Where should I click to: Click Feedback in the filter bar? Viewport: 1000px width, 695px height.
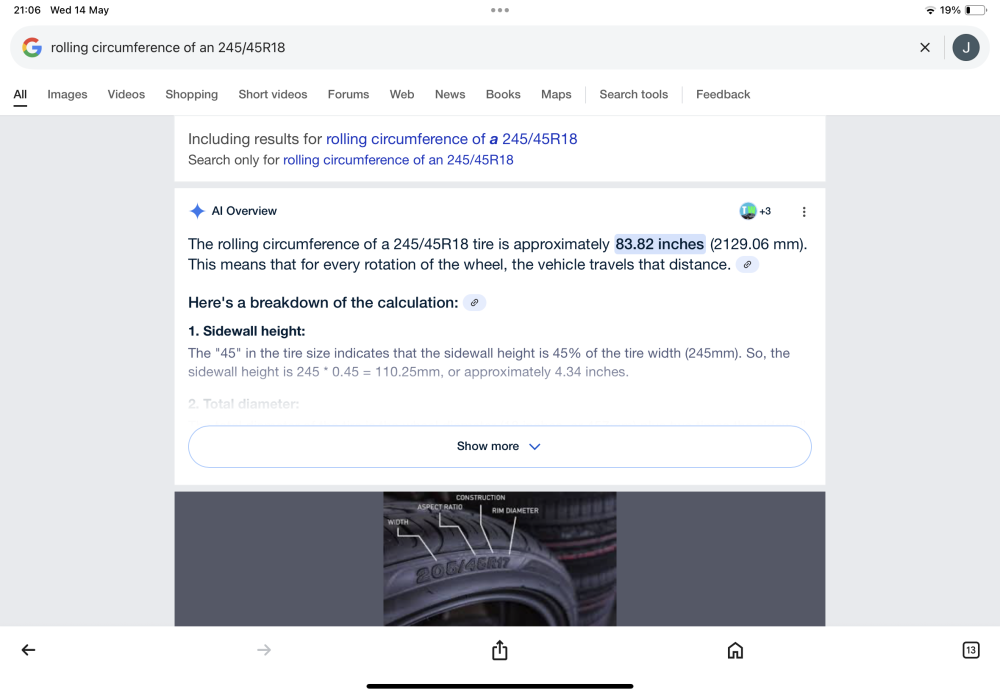723,94
